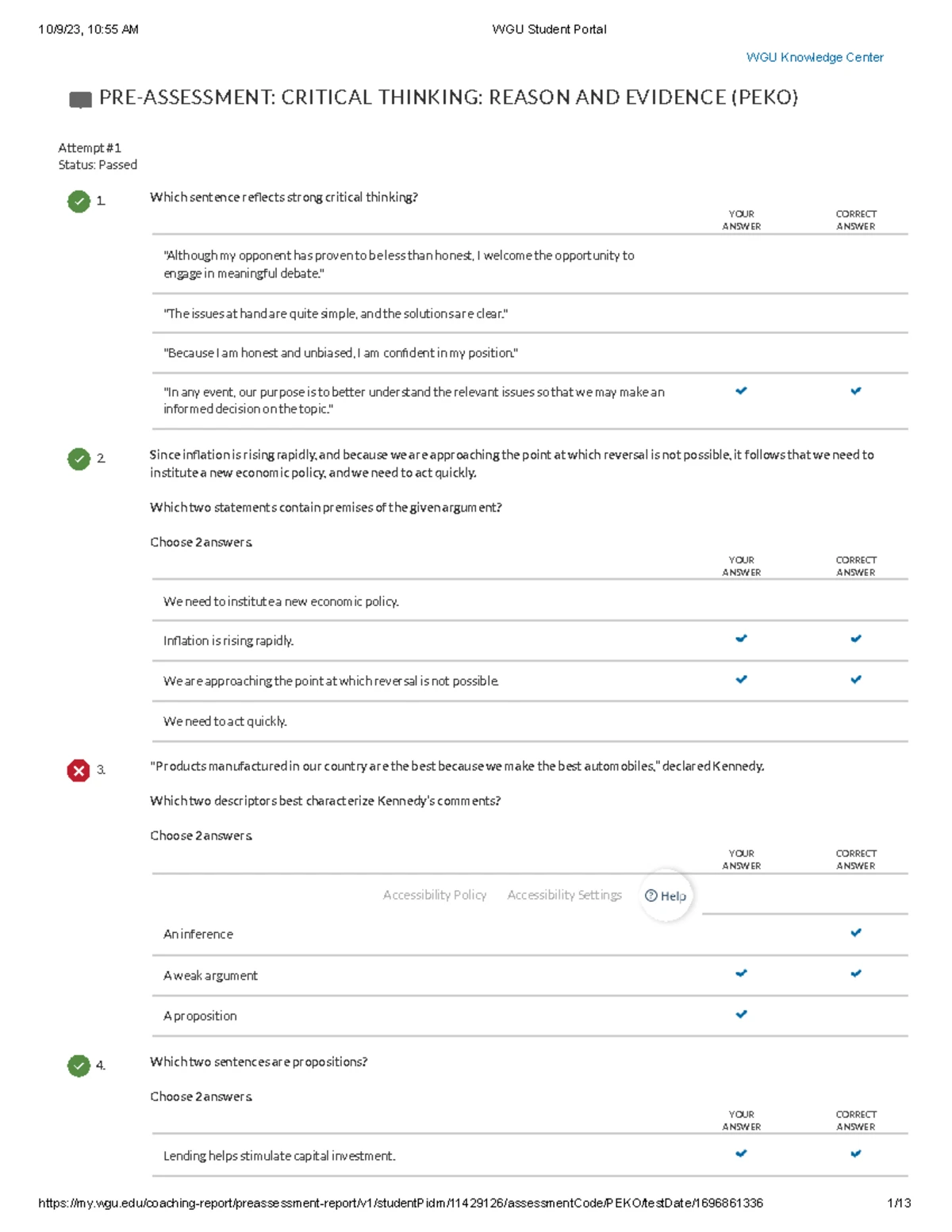
Task: Click the green checkmark icon for question 2
Action: point(79,459)
